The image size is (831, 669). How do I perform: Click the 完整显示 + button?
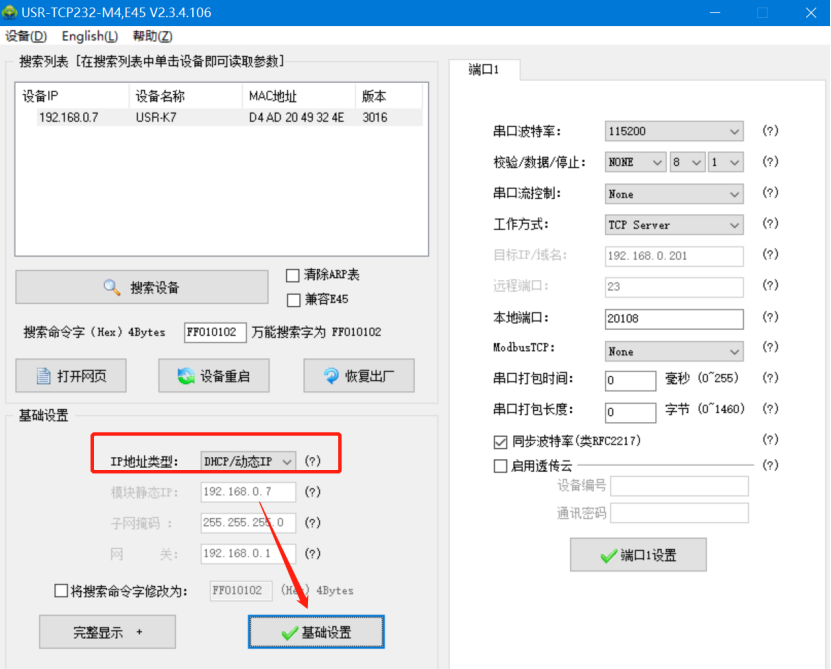click(x=107, y=632)
